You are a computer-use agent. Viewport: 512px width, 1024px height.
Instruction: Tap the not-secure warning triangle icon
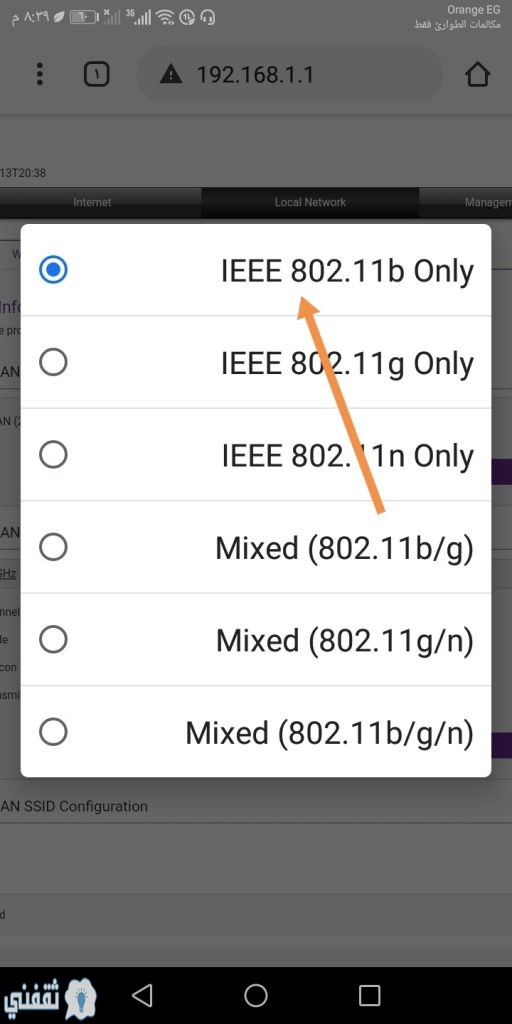[171, 74]
